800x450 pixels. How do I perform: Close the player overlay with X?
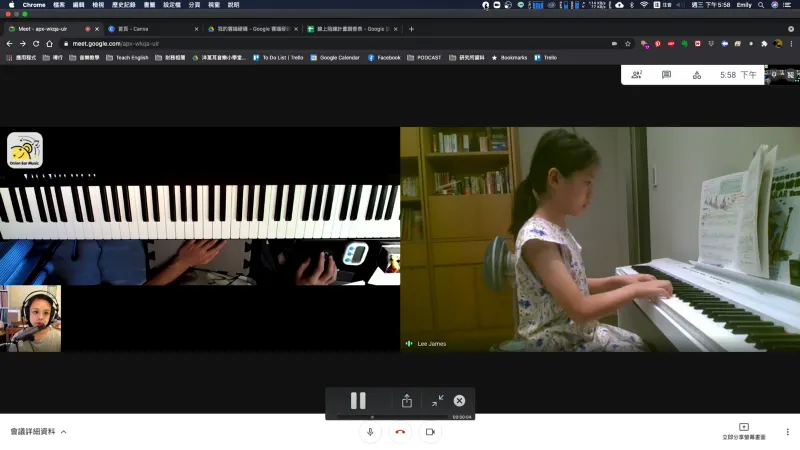[460, 401]
